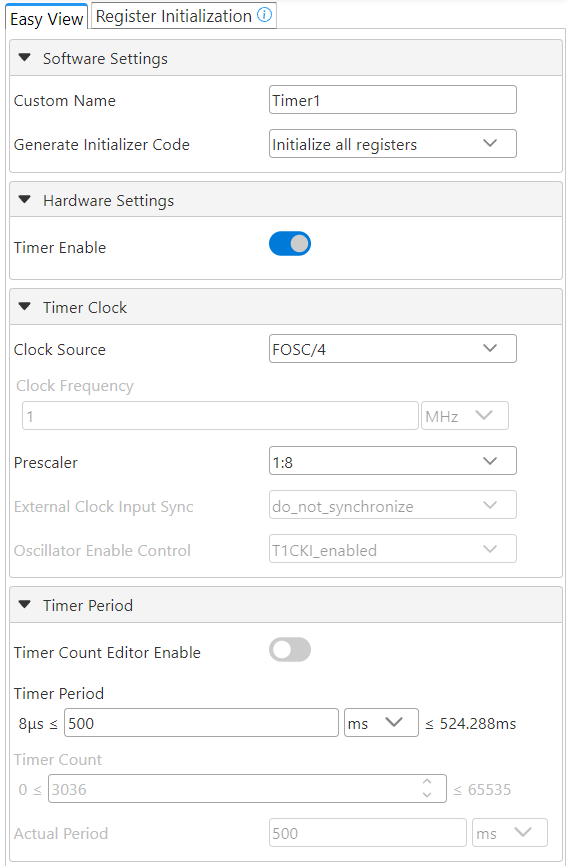This screenshot has width=571, height=866.
Task: Enable the Timer Count Editor switch
Action: (x=290, y=650)
